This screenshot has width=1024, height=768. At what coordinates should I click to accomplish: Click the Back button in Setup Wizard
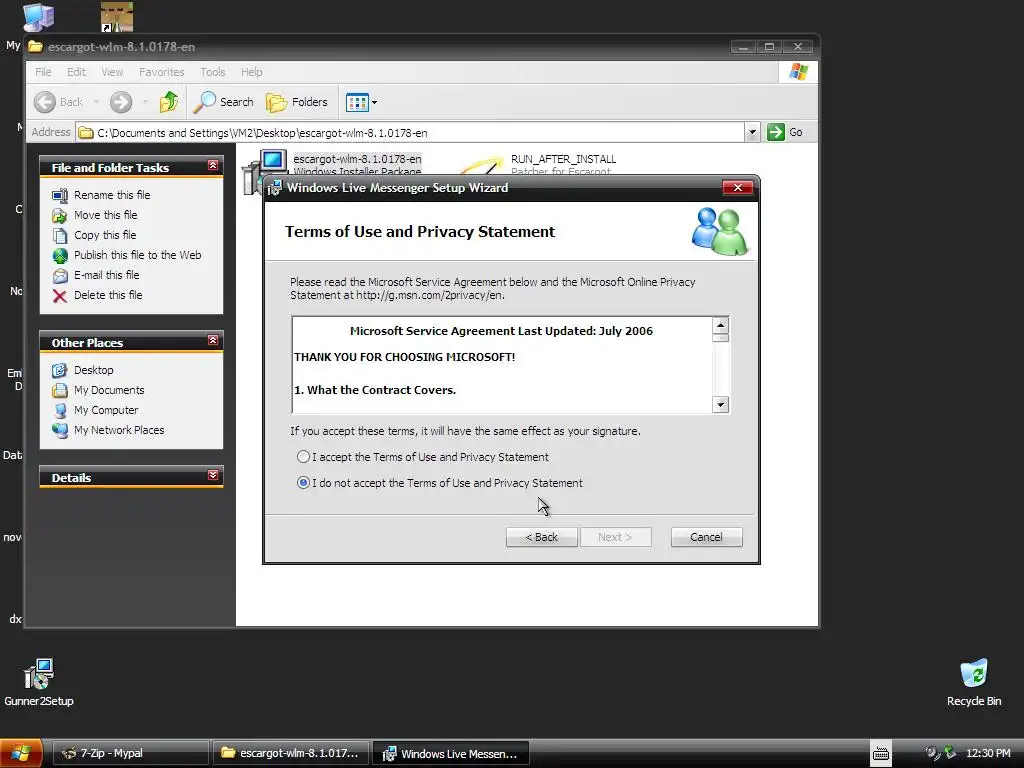541,537
